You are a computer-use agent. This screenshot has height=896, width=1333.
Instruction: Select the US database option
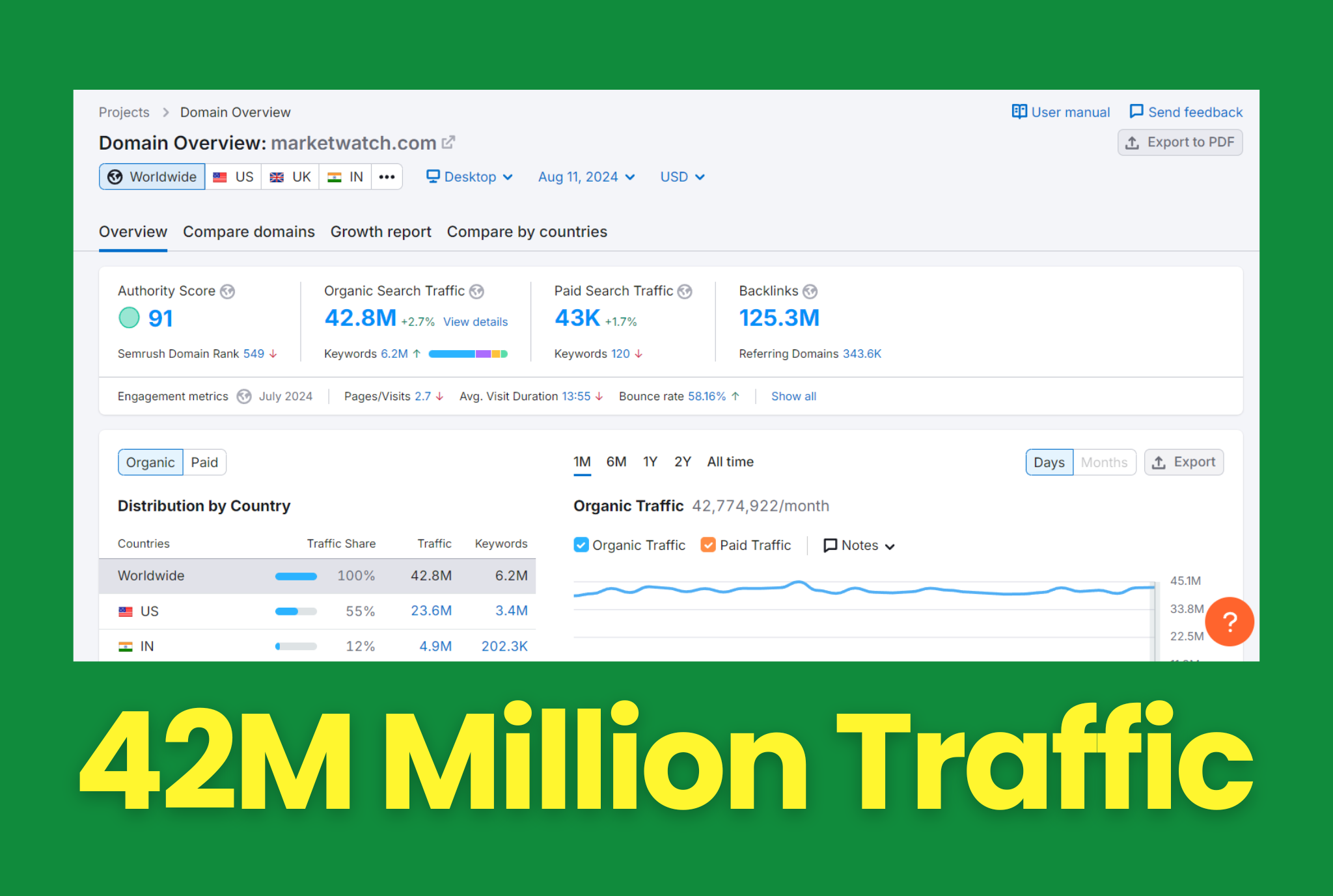pyautogui.click(x=234, y=177)
